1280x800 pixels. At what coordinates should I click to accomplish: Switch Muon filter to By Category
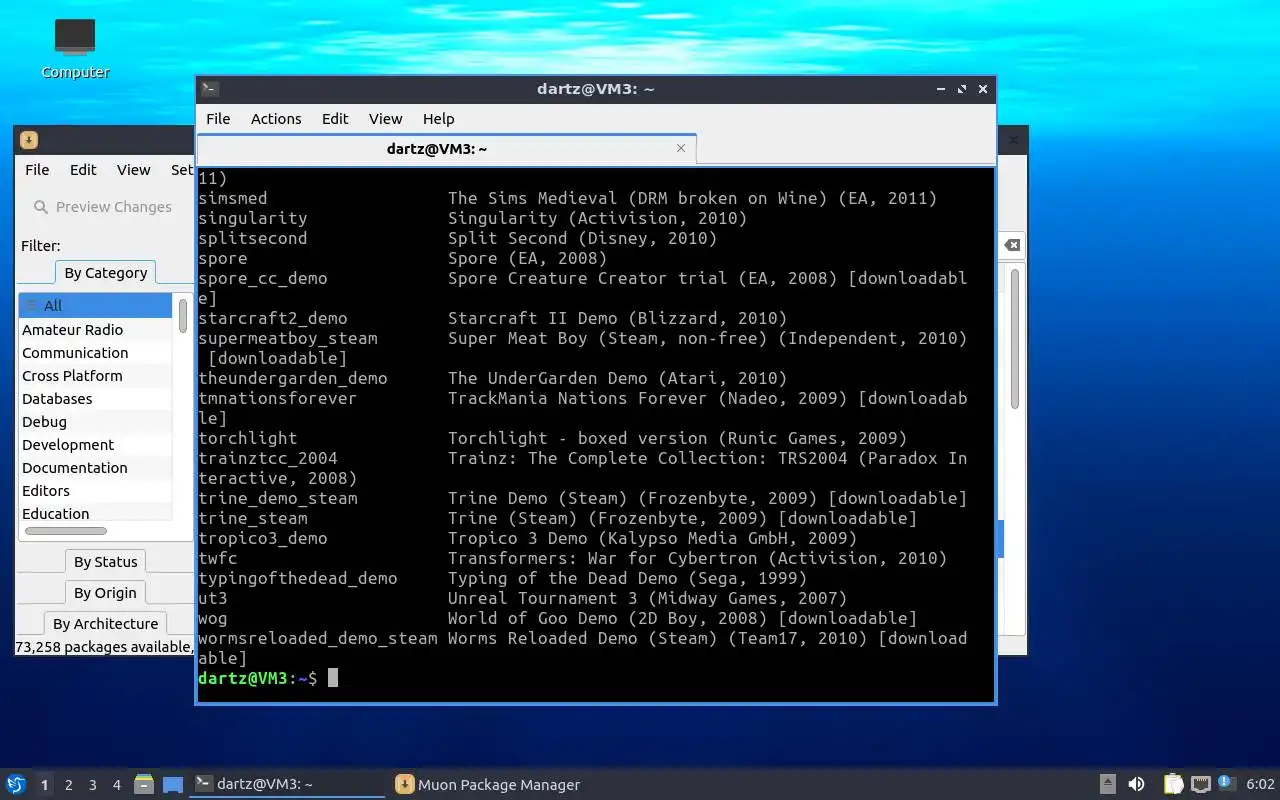click(105, 272)
